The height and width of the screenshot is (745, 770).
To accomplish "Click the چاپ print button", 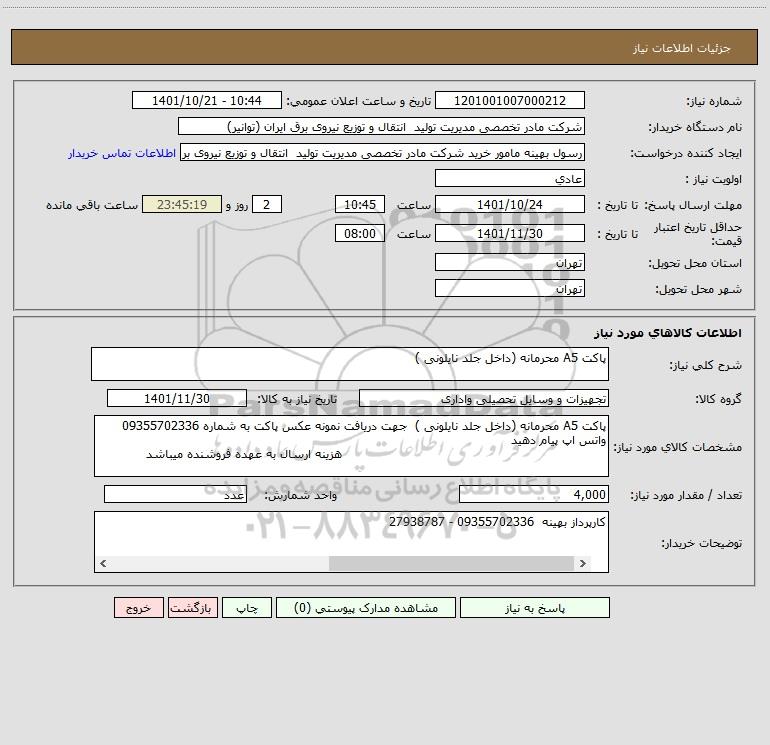I will click(x=247, y=608).
